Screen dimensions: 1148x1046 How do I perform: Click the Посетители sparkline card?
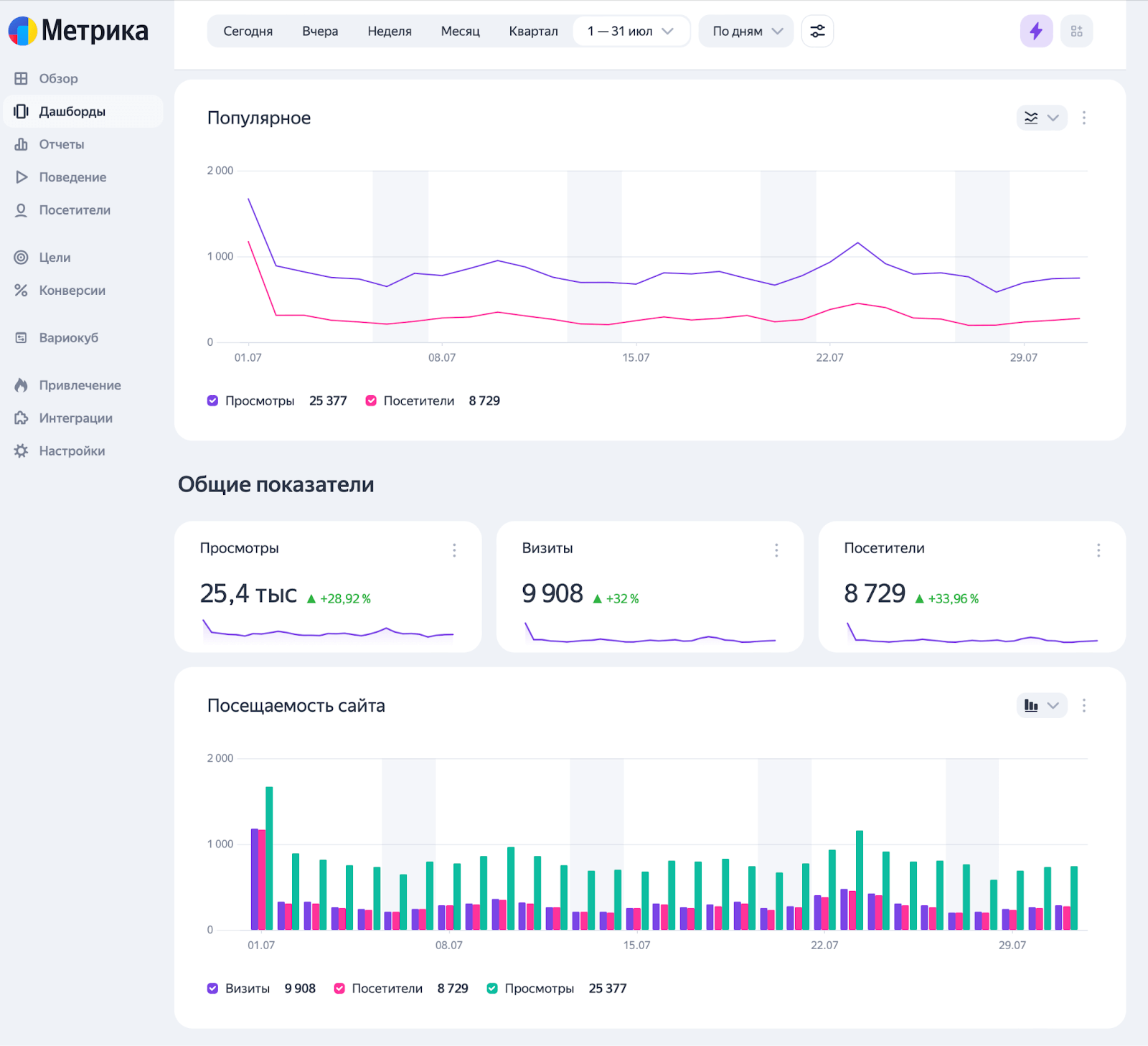(x=971, y=587)
